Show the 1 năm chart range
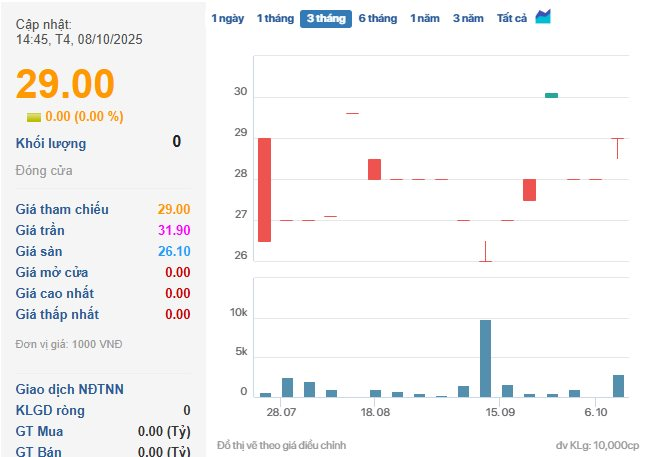Screen dimensions: 658x457 click(425, 18)
